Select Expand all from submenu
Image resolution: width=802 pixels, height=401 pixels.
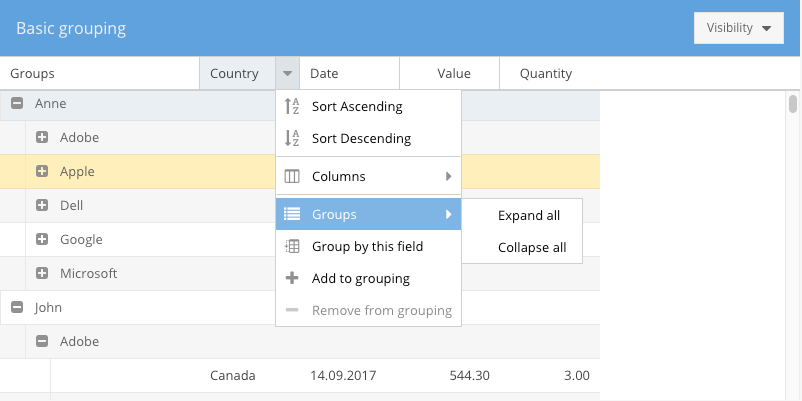click(x=528, y=215)
